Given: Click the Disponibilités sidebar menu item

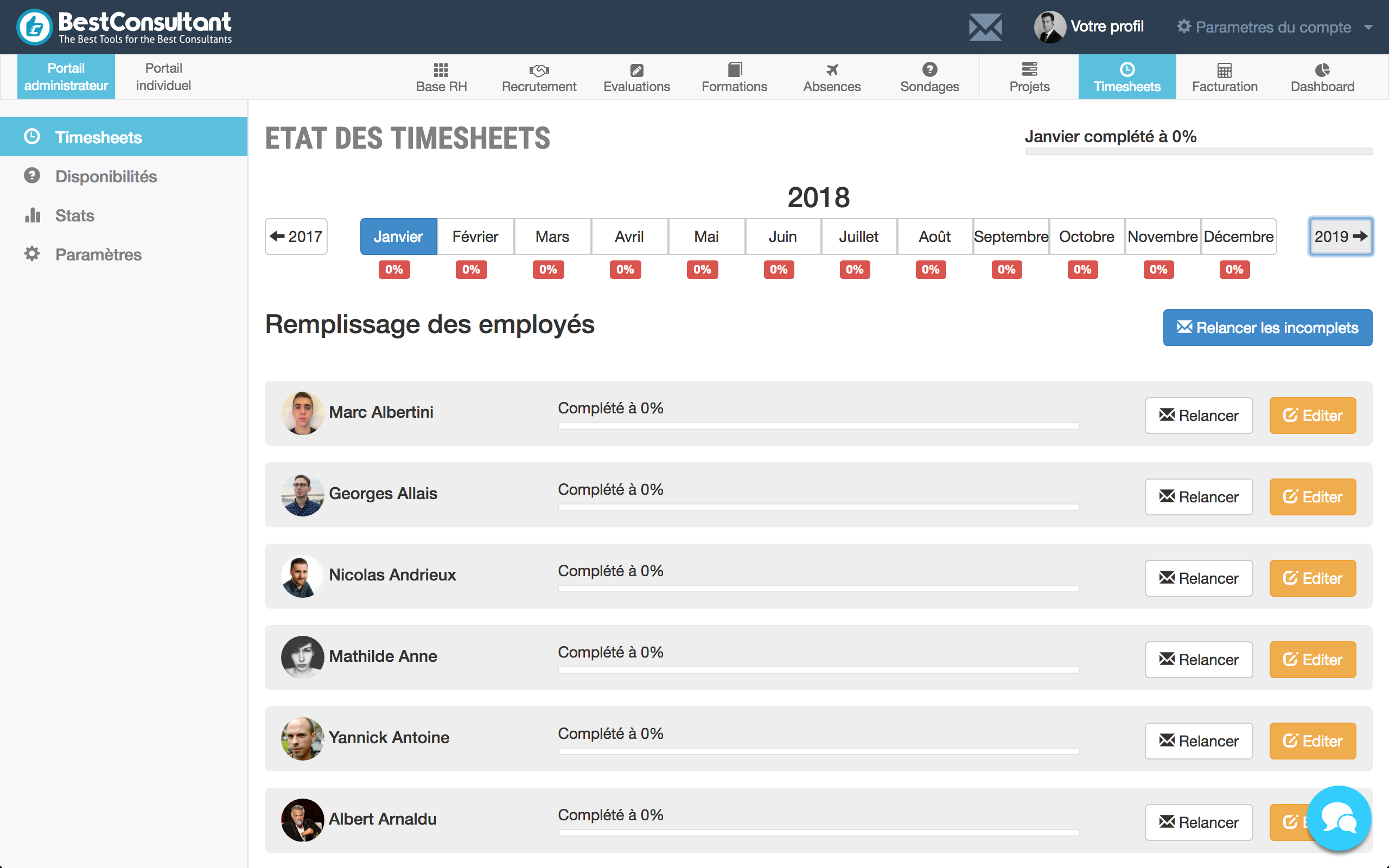Looking at the screenshot, I should pos(106,176).
